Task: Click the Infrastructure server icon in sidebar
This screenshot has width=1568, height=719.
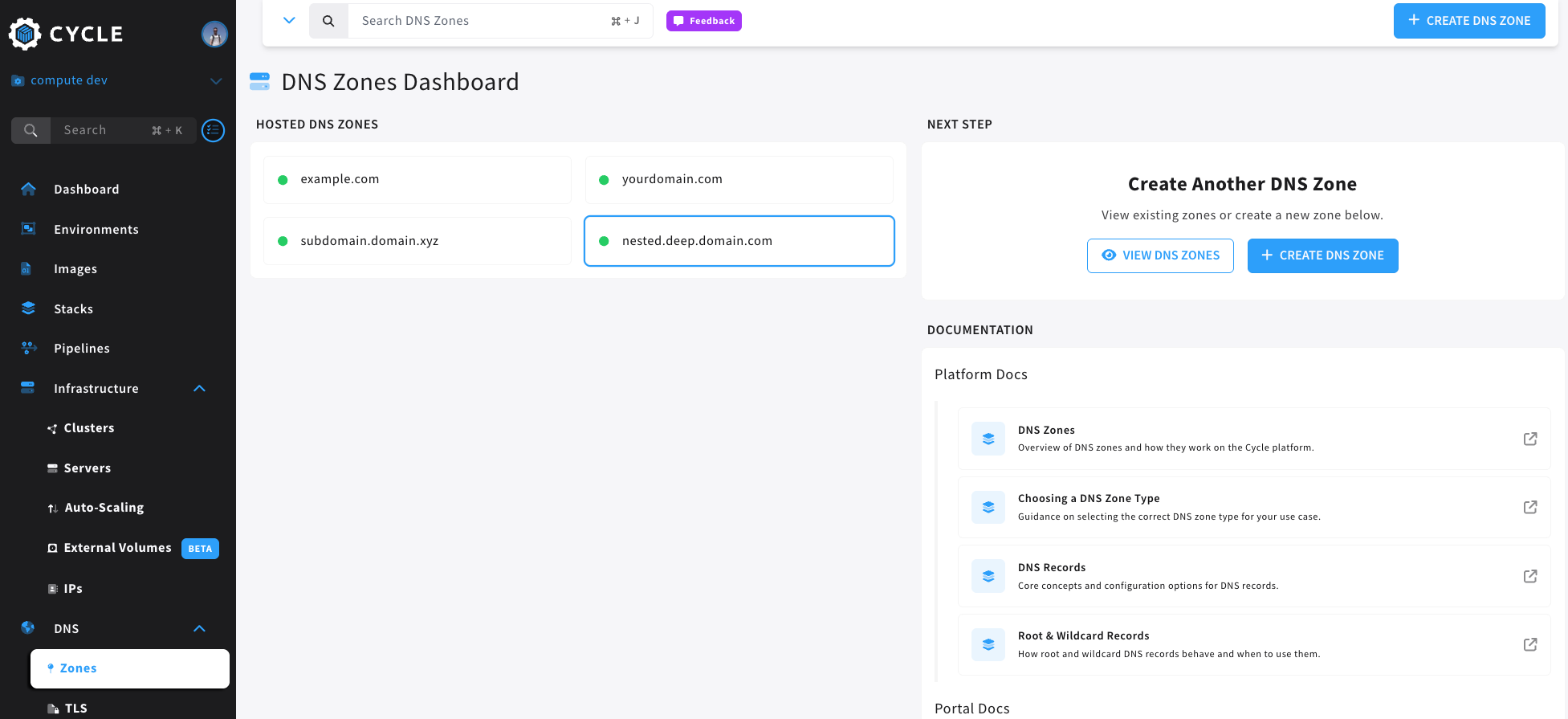Action: 28,388
